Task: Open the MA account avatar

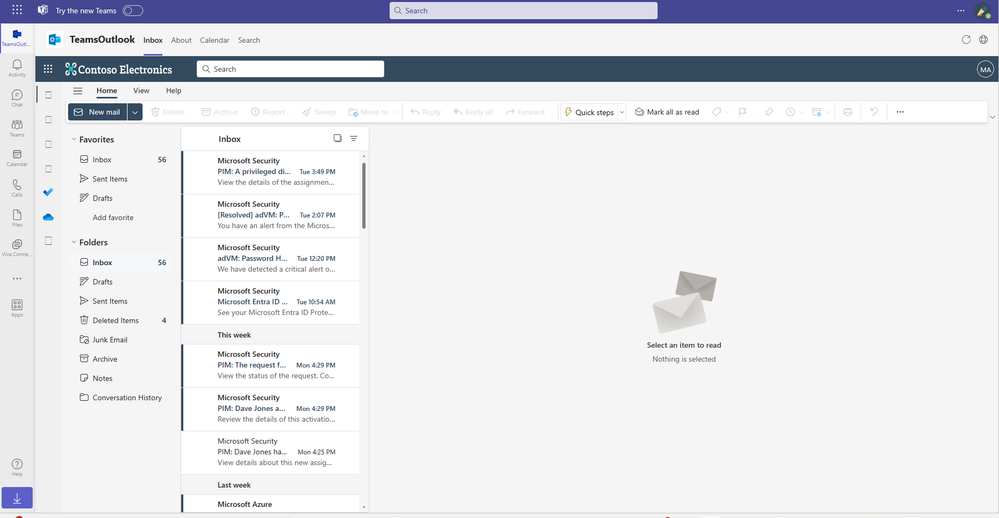Action: [986, 69]
